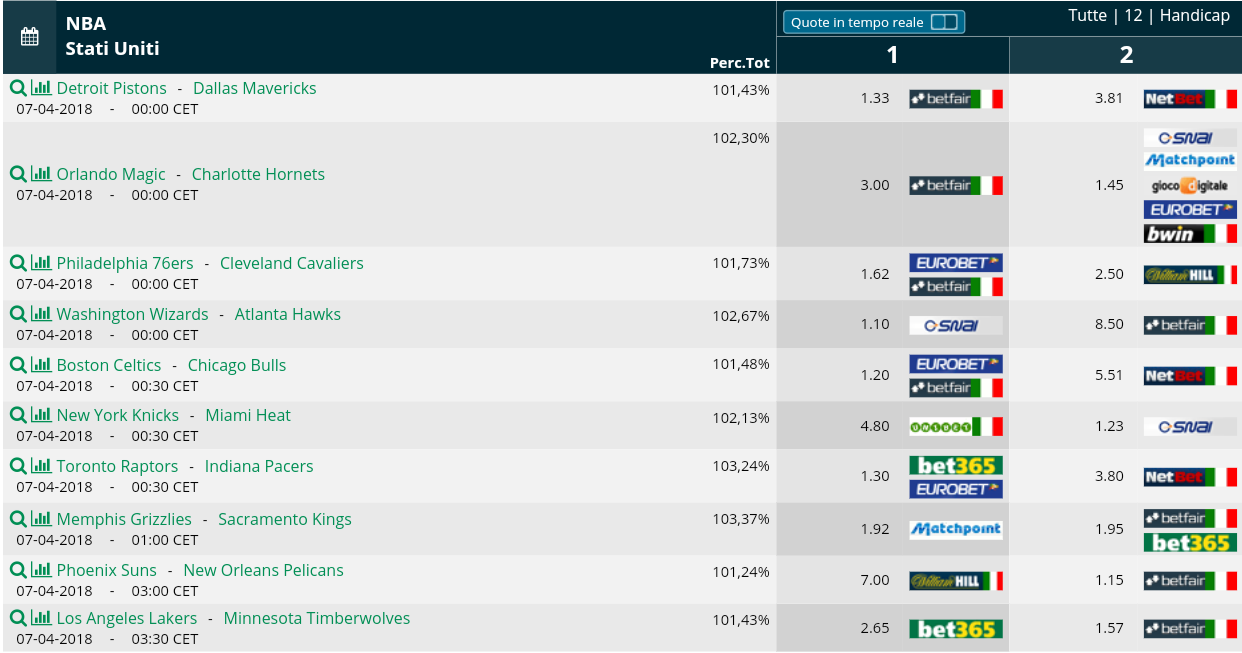The image size is (1242, 653).
Task: Open the Sacramento Kings team link
Action: (x=285, y=519)
